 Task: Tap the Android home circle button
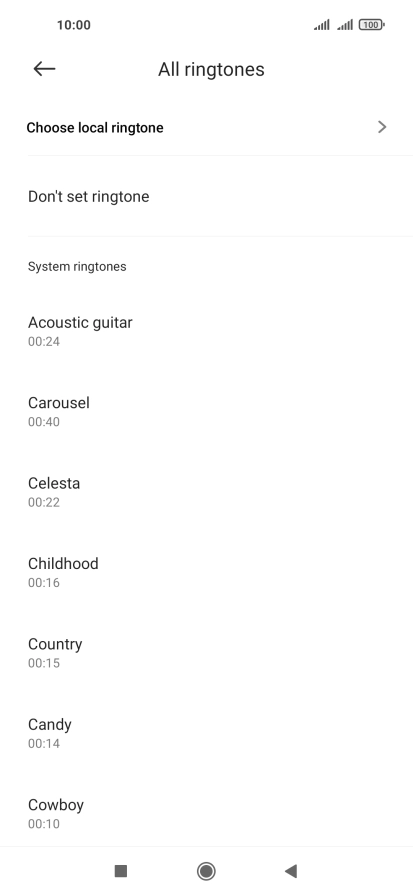click(206, 871)
